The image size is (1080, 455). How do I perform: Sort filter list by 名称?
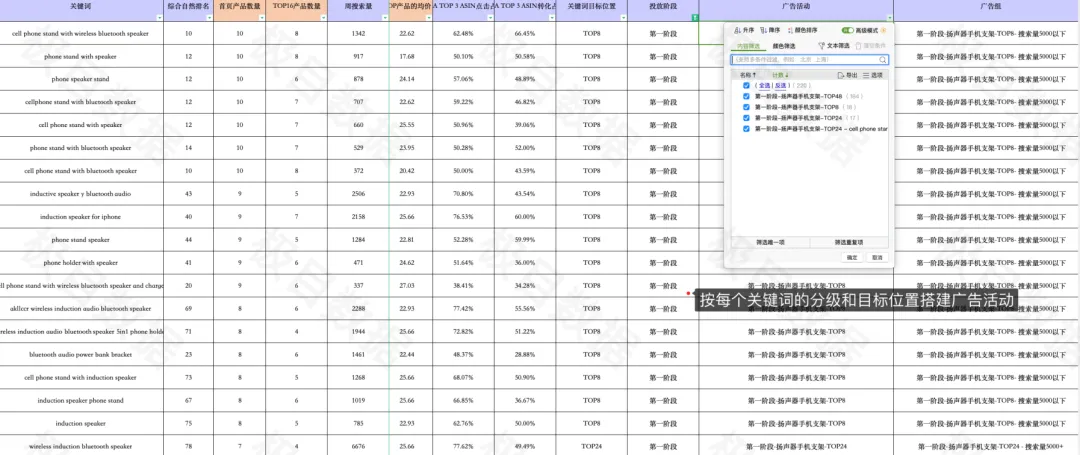(x=748, y=74)
